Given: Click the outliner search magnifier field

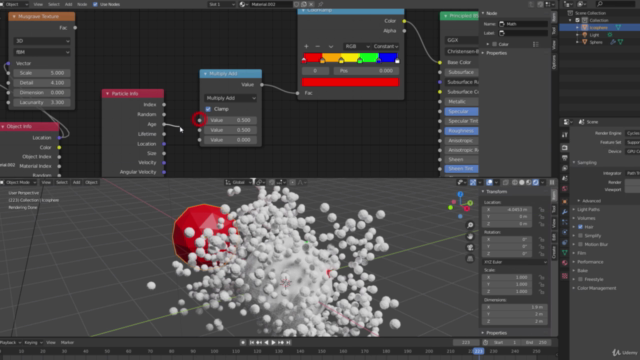Looking at the screenshot, I should pyautogui.click(x=616, y=4).
